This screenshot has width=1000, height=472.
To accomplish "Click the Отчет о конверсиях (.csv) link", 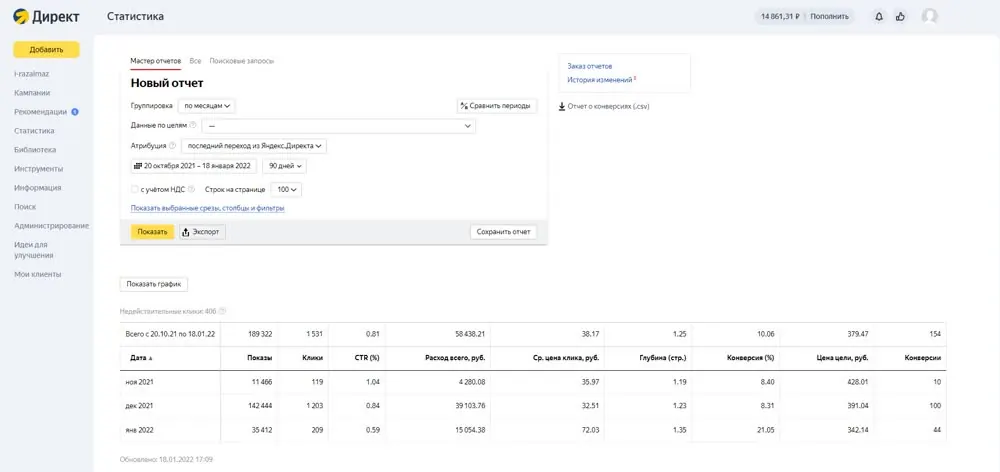I will pyautogui.click(x=608, y=107).
